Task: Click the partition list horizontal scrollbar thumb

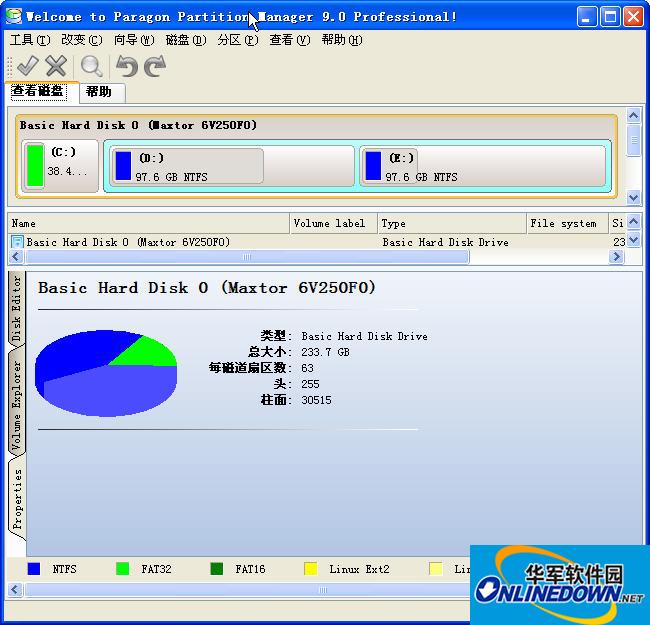Action: (x=247, y=257)
